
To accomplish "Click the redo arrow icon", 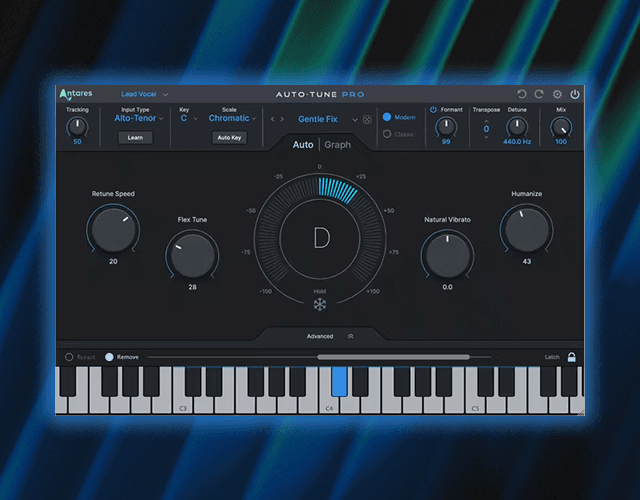I will [x=539, y=94].
